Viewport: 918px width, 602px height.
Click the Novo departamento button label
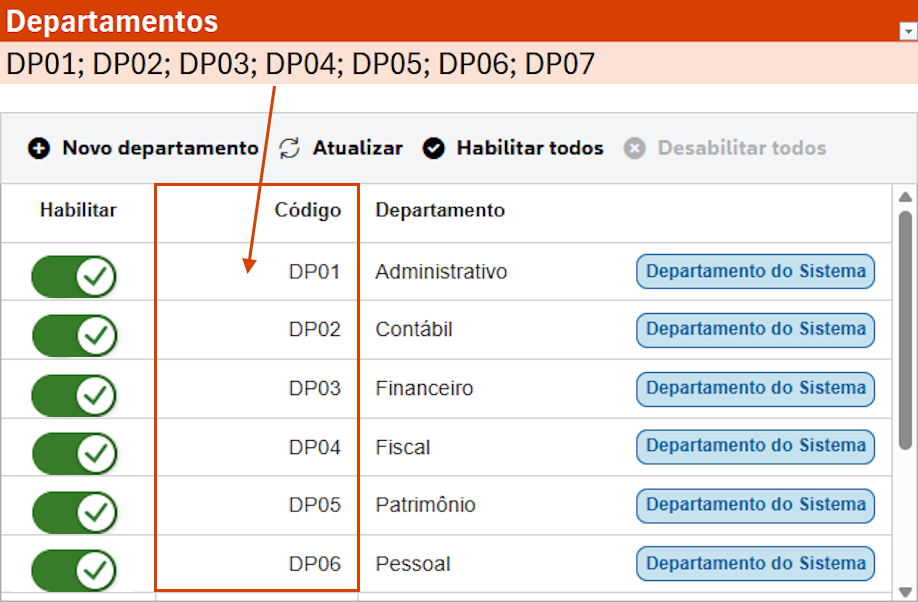click(x=160, y=148)
